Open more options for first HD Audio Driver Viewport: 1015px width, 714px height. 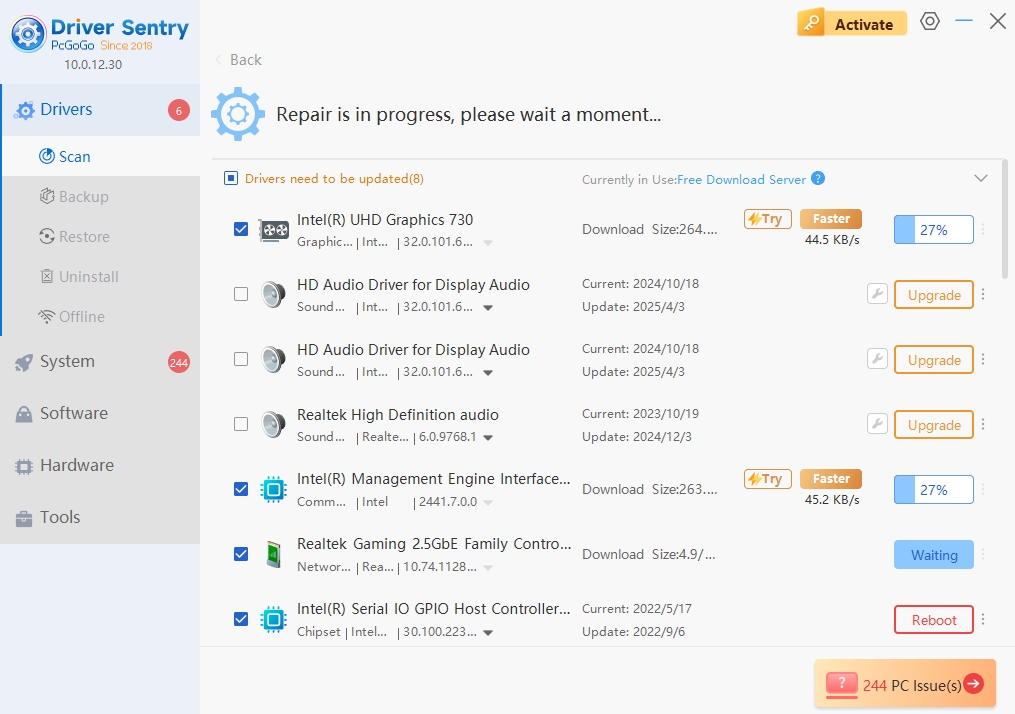(983, 295)
